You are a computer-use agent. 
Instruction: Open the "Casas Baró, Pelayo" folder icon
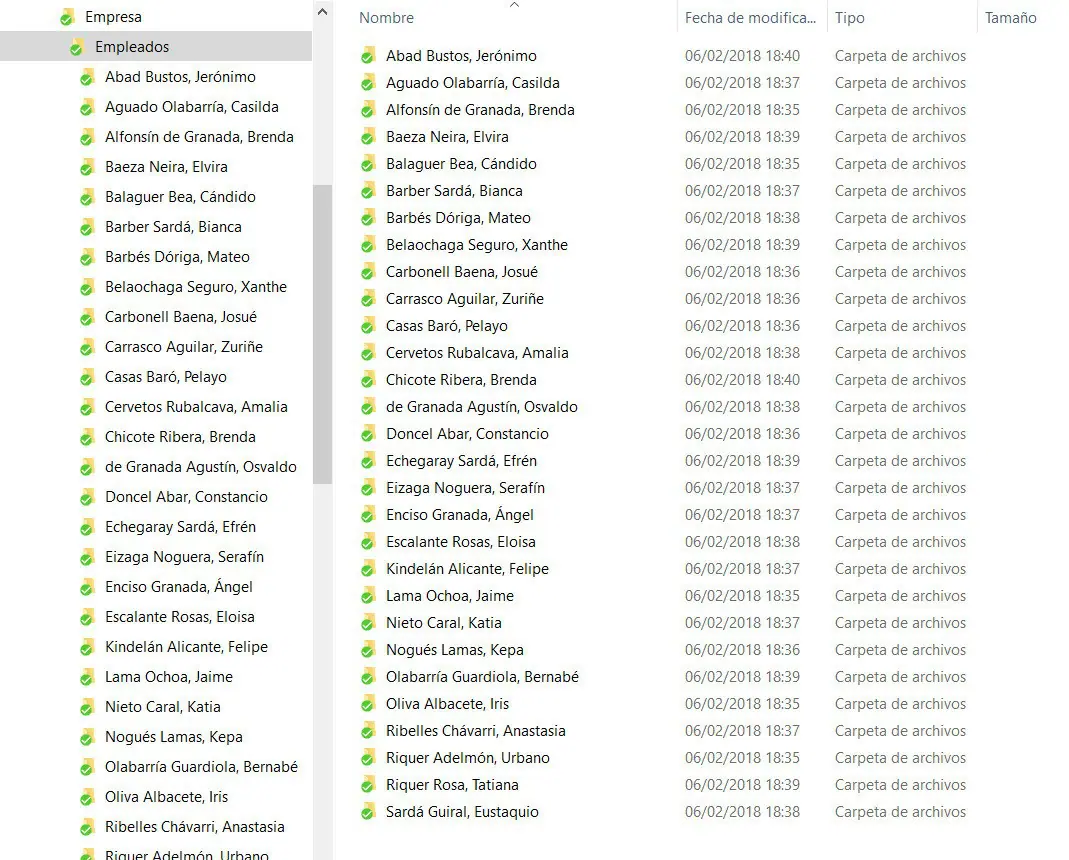(370, 325)
